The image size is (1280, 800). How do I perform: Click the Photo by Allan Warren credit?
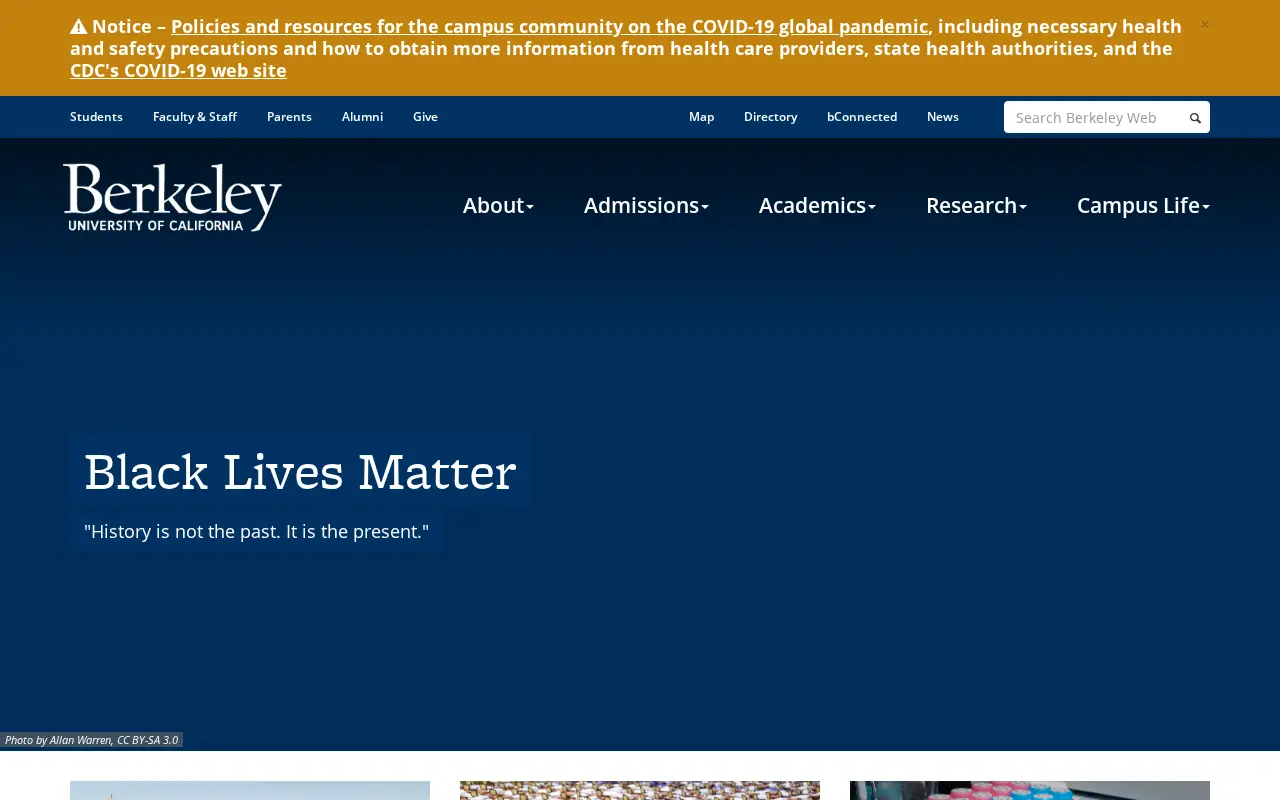(91, 740)
